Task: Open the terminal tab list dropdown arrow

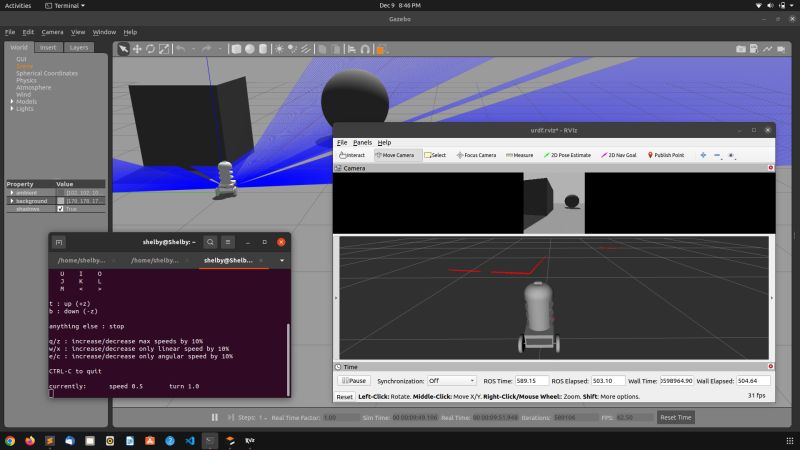Action: point(282,260)
